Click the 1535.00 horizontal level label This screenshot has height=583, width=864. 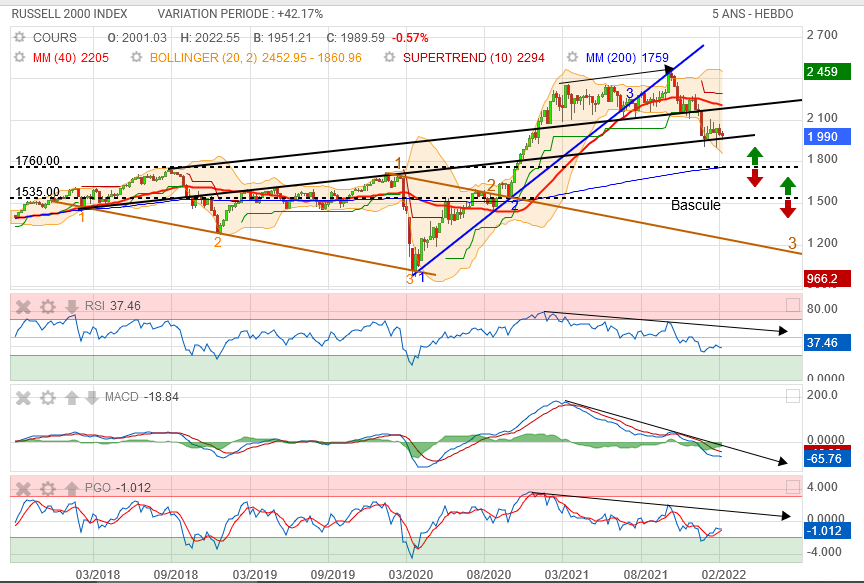37,192
